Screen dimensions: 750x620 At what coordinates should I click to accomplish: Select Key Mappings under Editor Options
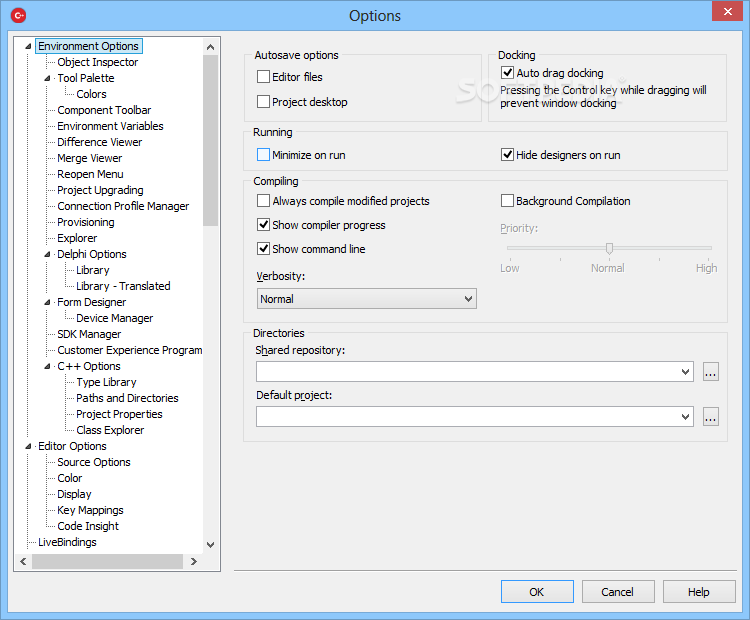(90, 510)
